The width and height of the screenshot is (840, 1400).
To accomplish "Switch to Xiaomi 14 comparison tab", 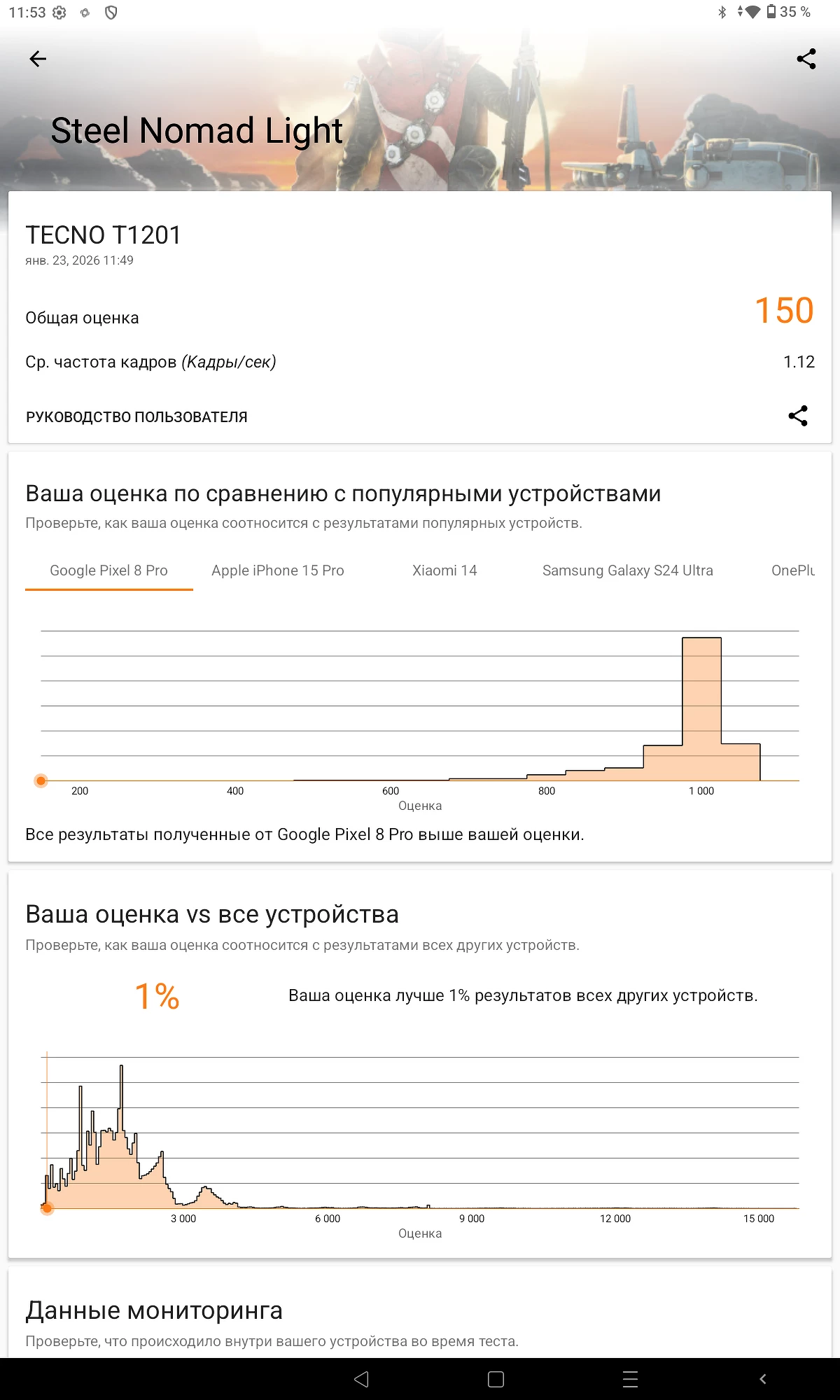I will tap(444, 570).
